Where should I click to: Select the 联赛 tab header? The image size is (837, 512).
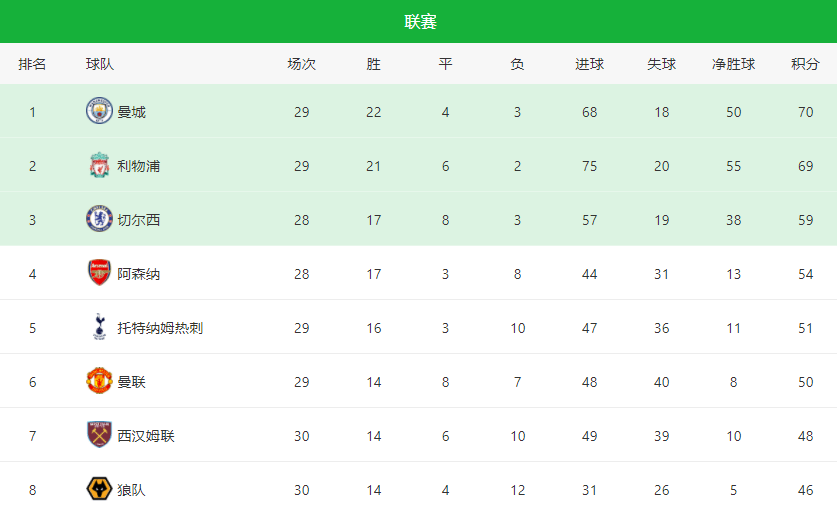pos(420,21)
